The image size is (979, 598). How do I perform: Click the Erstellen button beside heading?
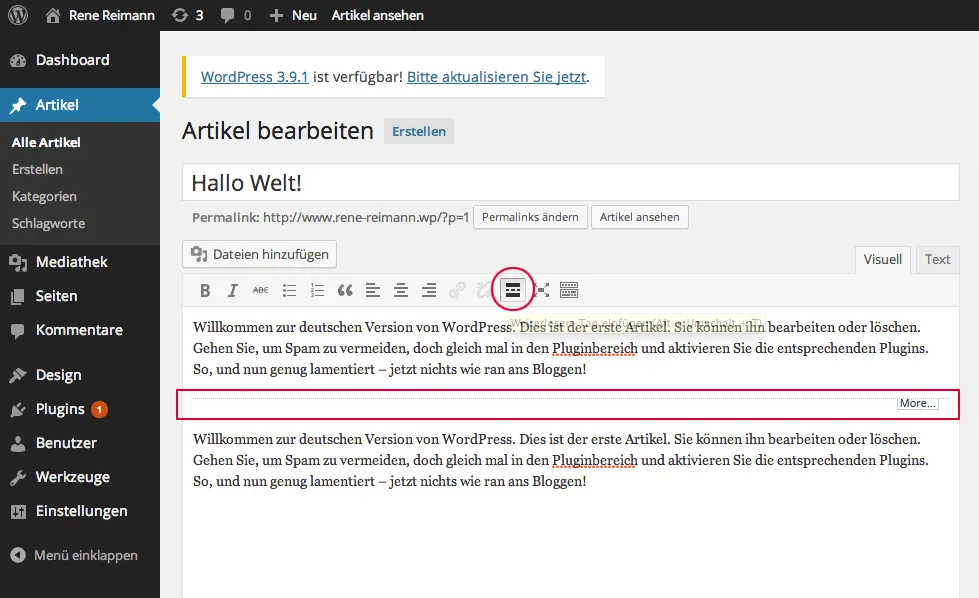pos(419,131)
